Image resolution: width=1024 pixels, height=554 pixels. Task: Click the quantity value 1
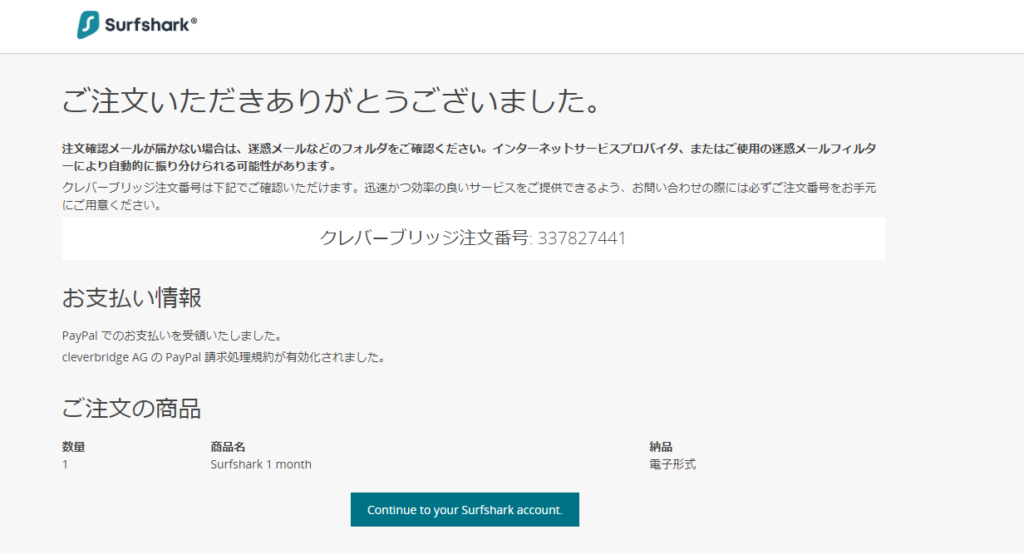coord(65,464)
